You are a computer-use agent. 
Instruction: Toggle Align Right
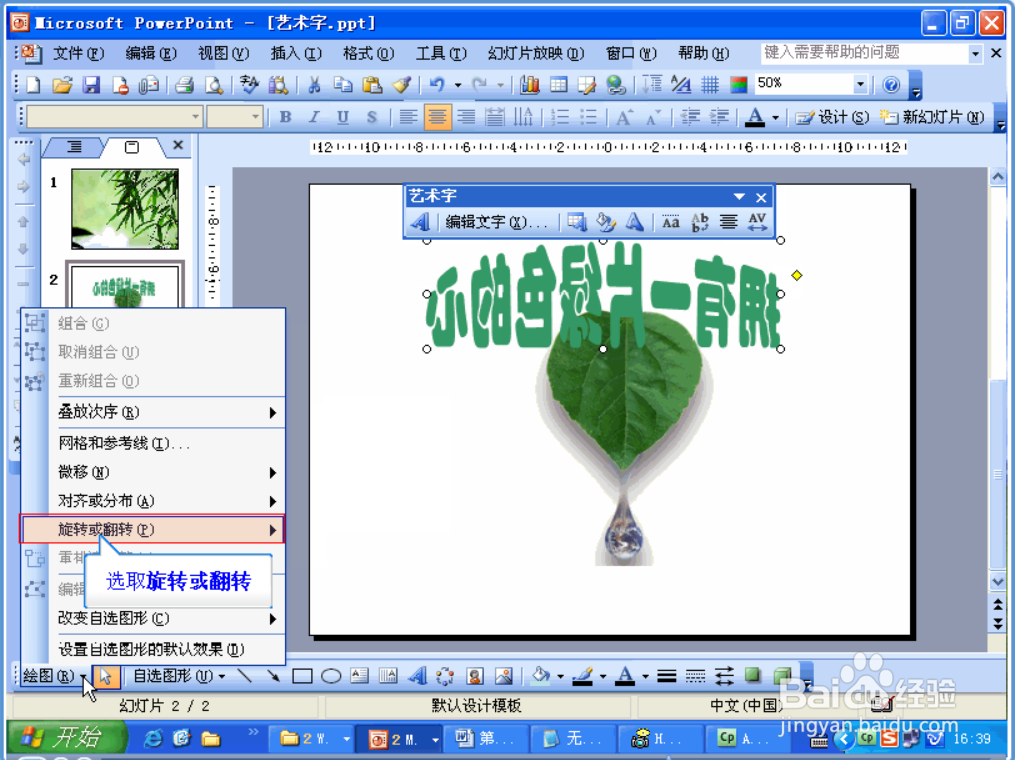pos(466,117)
